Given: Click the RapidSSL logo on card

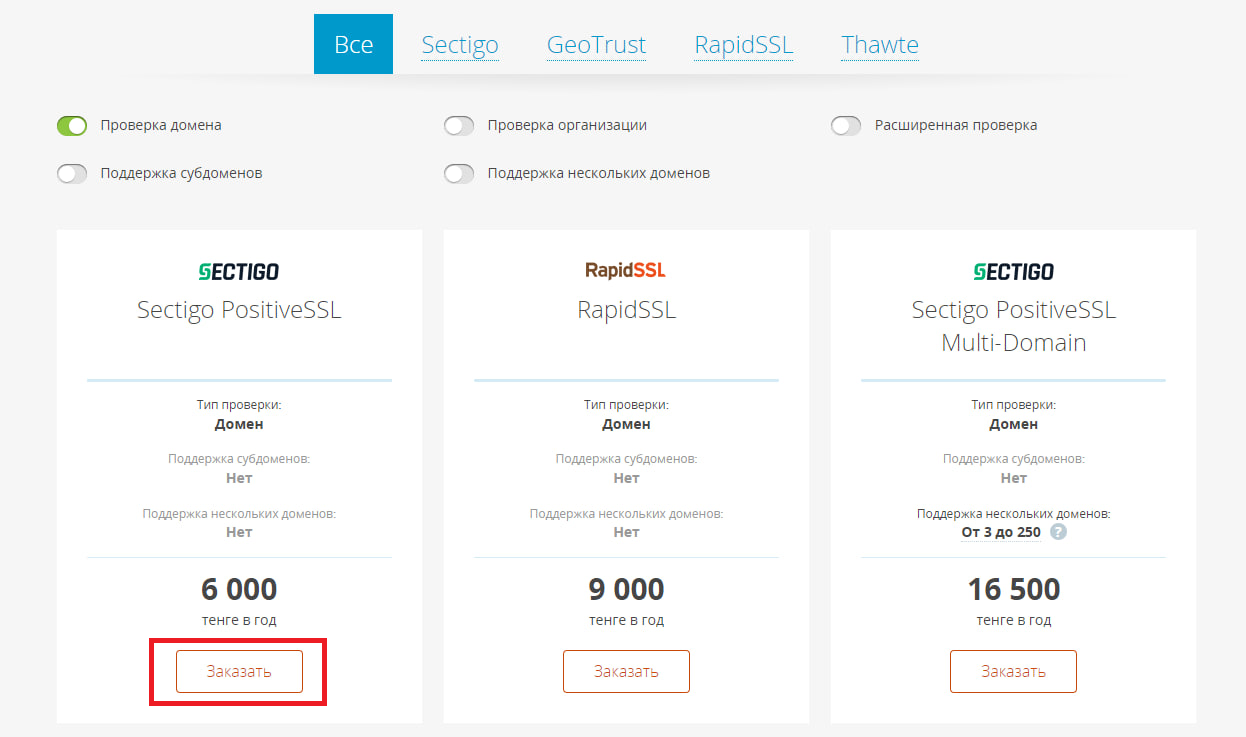Looking at the screenshot, I should coord(626,270).
